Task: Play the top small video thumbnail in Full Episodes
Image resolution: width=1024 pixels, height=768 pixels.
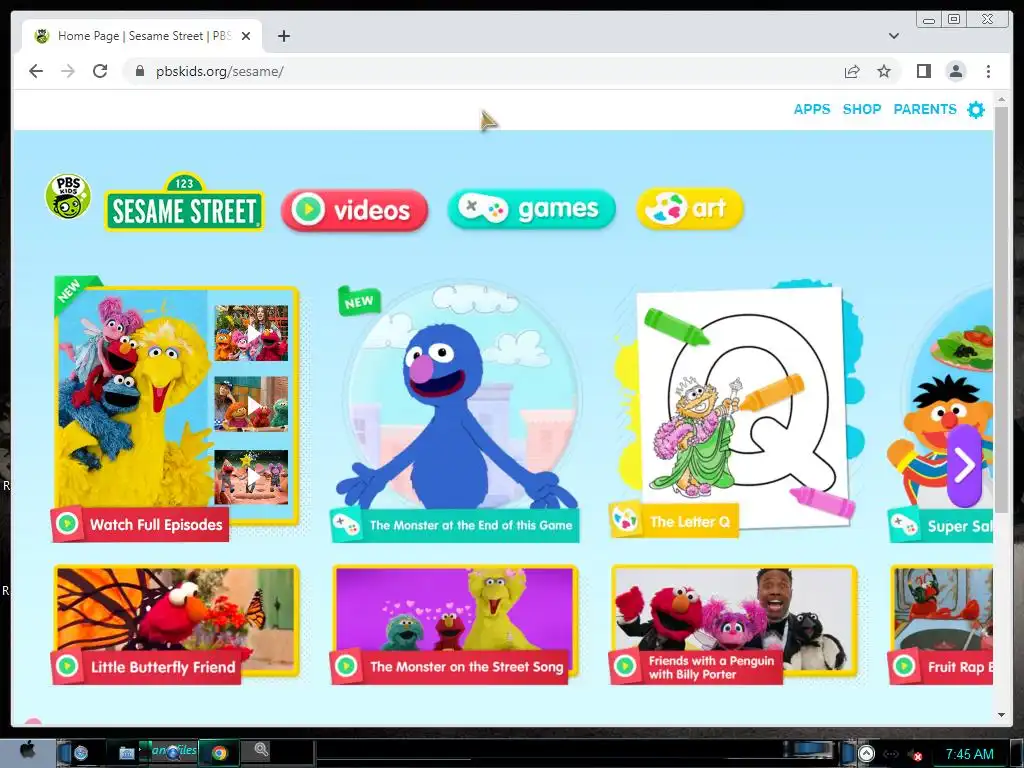Action: click(x=251, y=333)
